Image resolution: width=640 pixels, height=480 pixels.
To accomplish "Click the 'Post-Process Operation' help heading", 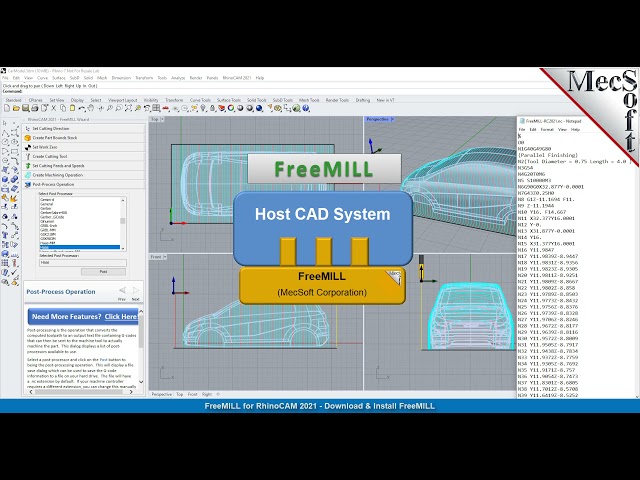I will (x=61, y=292).
